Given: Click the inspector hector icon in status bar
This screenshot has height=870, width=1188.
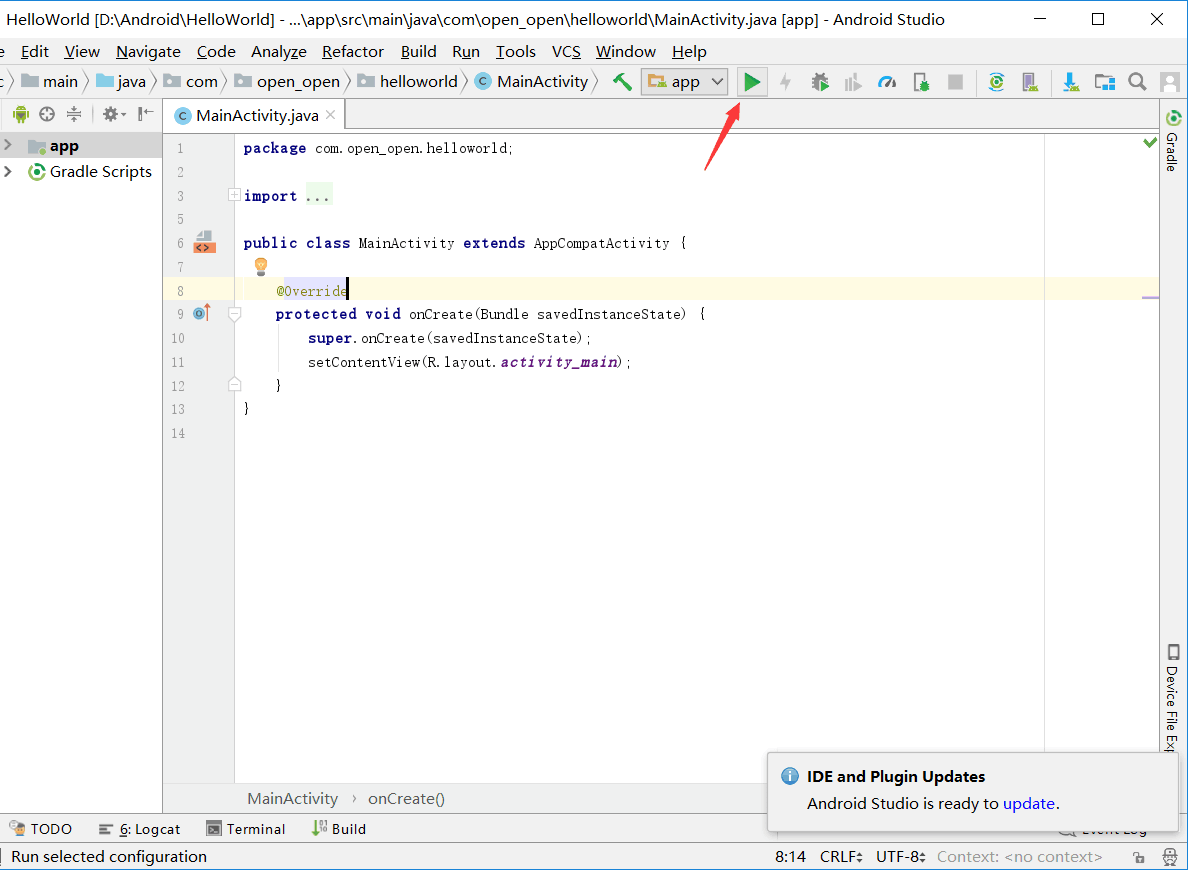Looking at the screenshot, I should pos(1169,857).
